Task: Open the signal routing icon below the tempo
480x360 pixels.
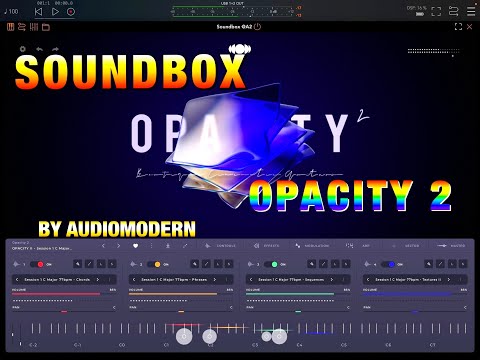Action: (x=22, y=27)
